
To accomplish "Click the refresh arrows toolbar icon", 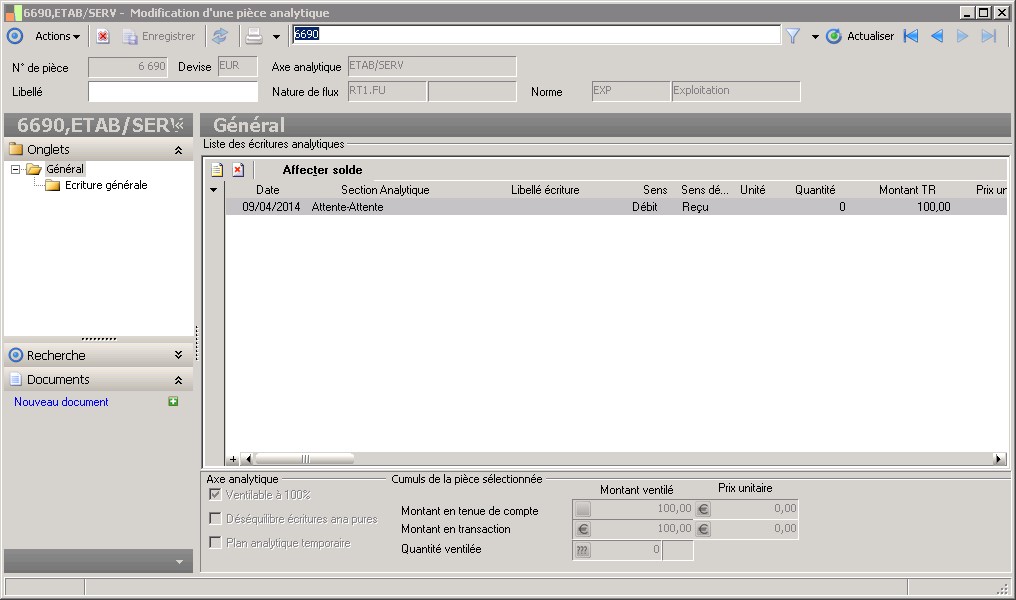I will [220, 36].
